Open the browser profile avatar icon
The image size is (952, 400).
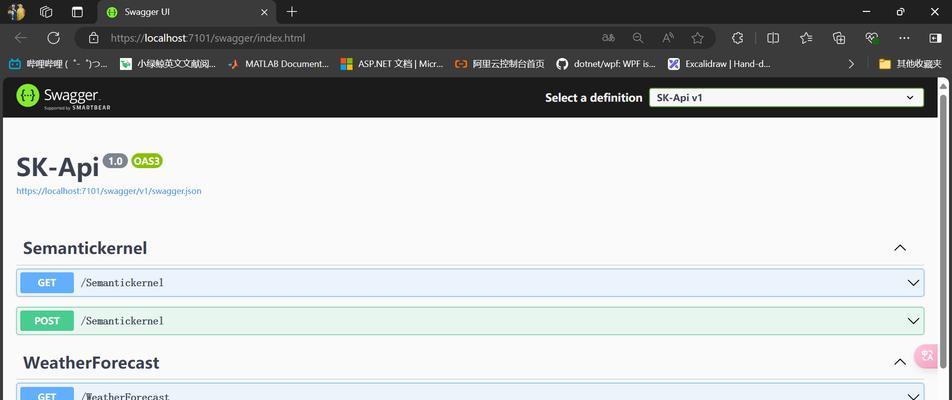point(16,12)
